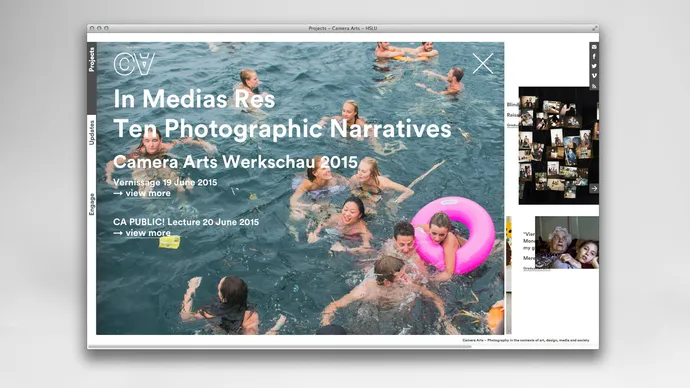Viewport: 690px width, 388px height.
Task: Click next arrow on photo collage
Action: pyautogui.click(x=594, y=188)
